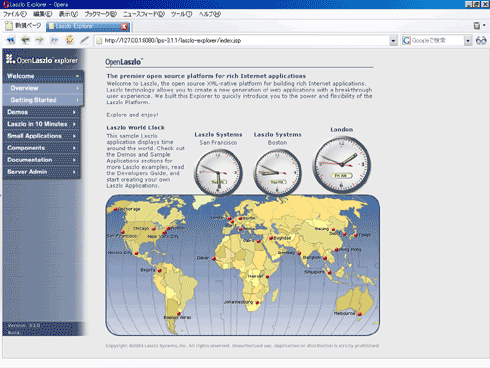The height and width of the screenshot is (368, 490).
Task: Click the OpenLaszlo explorer logo
Action: click(x=42, y=60)
